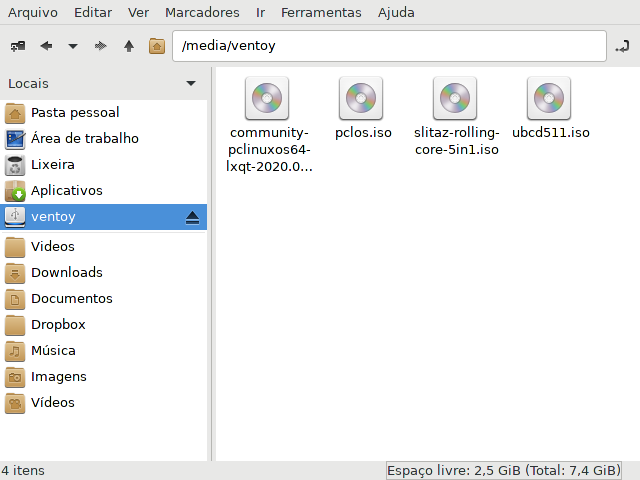Eject the ventoy drive

(x=192, y=218)
